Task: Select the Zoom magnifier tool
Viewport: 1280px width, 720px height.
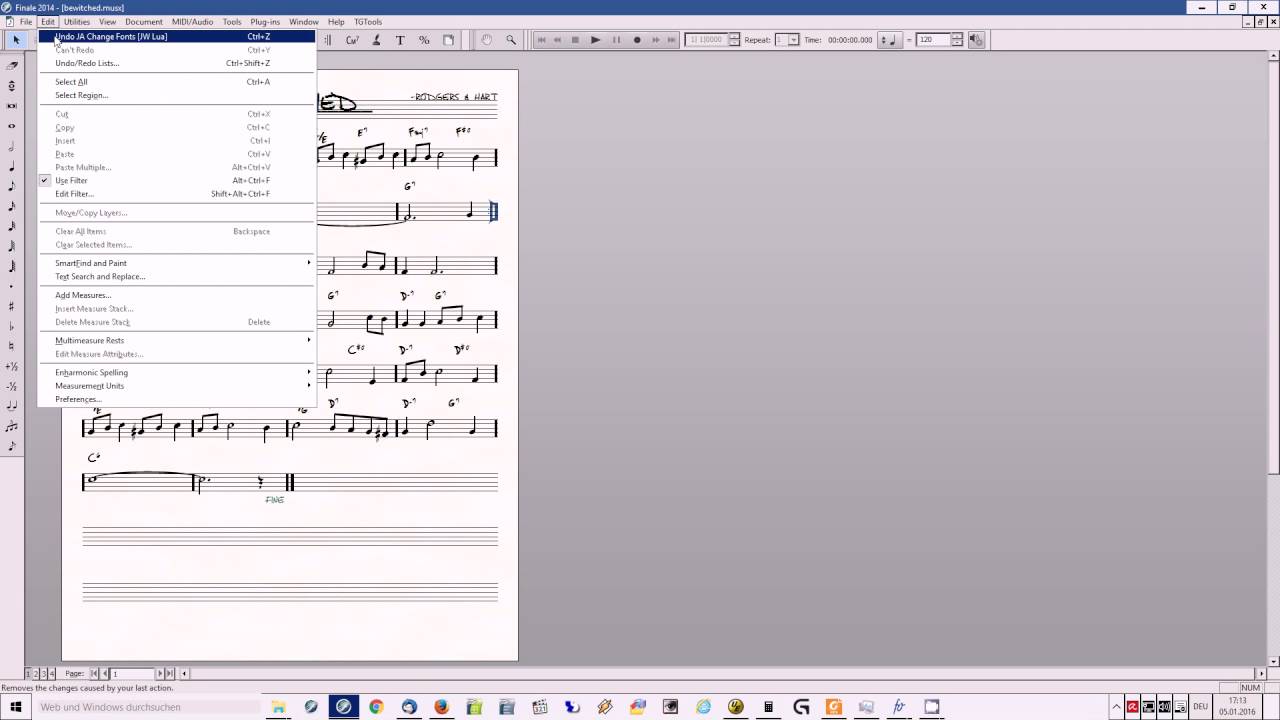Action: [x=511, y=40]
